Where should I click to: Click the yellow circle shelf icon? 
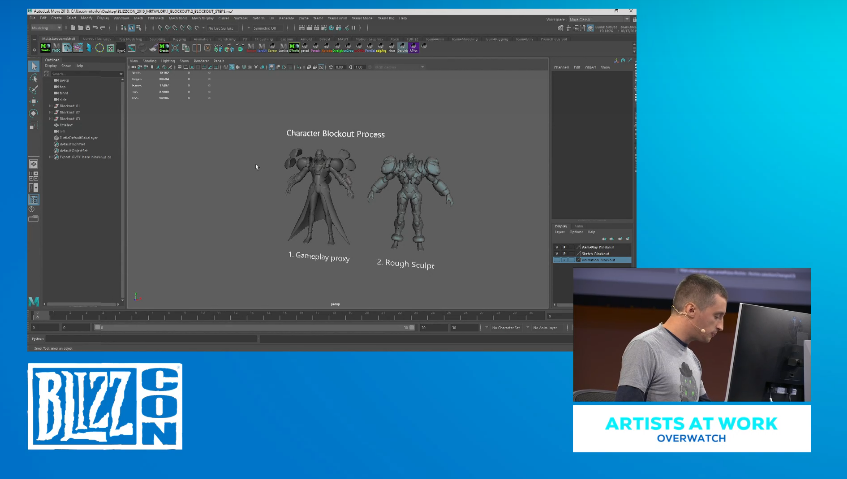[99, 48]
